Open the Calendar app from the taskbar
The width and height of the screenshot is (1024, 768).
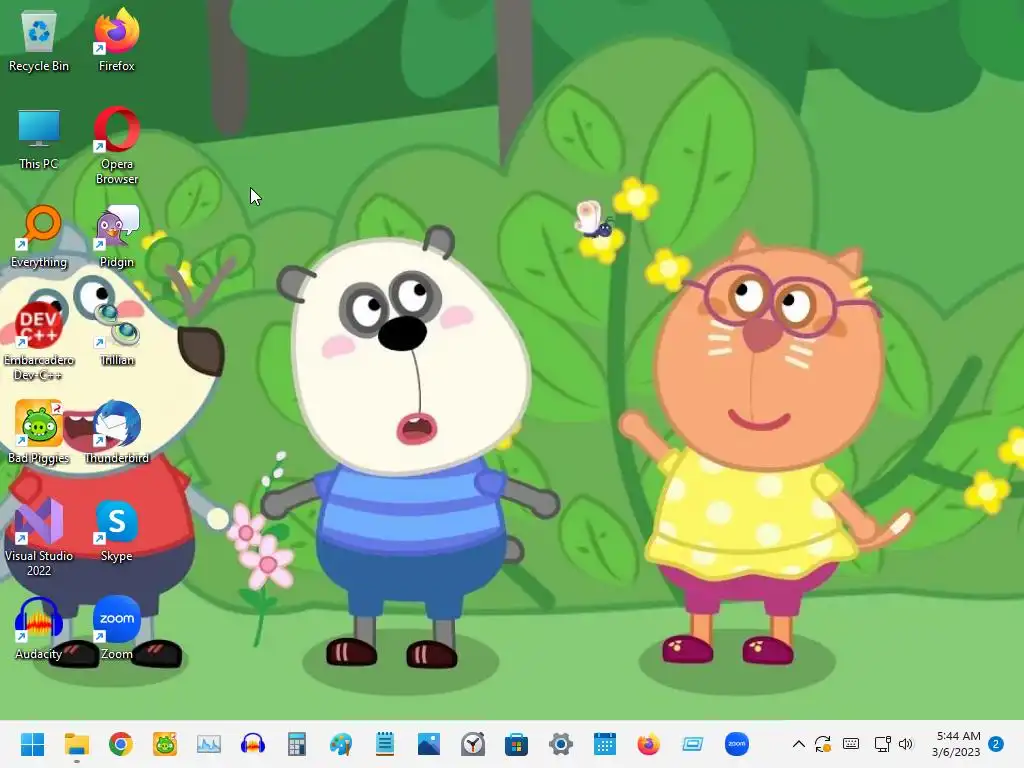point(605,744)
